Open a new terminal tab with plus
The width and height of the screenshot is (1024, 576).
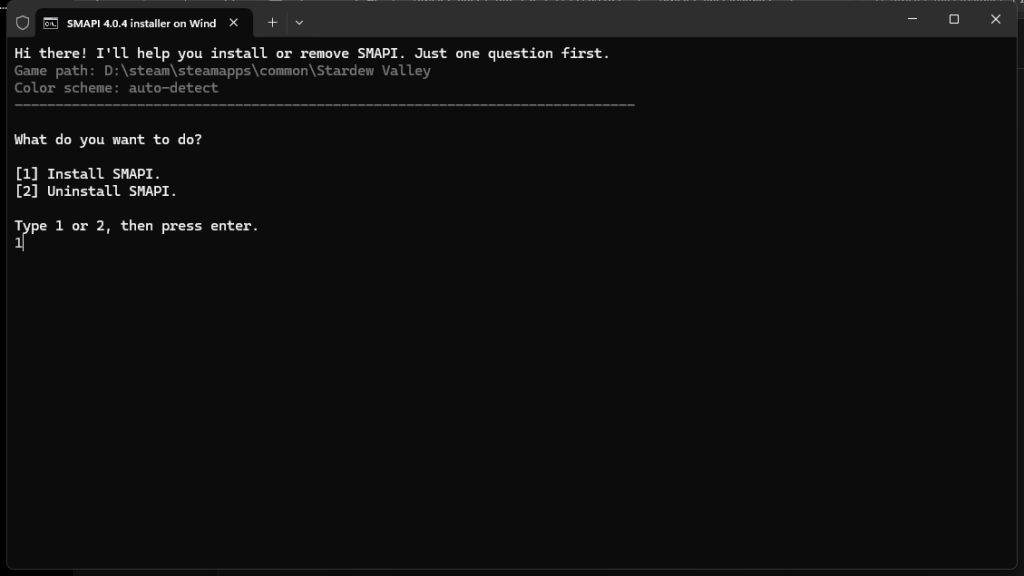pyautogui.click(x=272, y=22)
